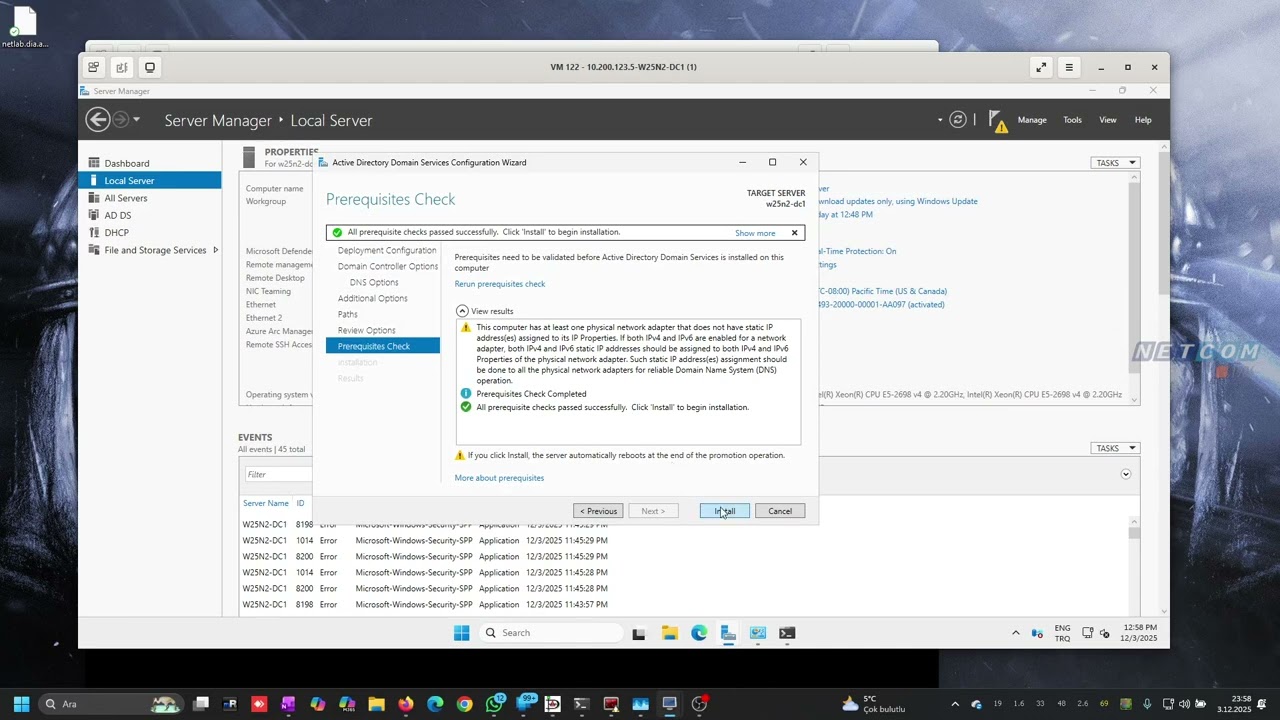Open host Firefox taskbar icon
Screen dimensions: 1280x720
pos(405,704)
